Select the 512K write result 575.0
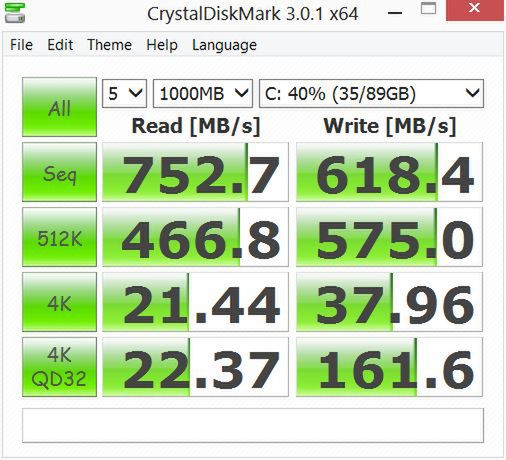 tap(389, 237)
